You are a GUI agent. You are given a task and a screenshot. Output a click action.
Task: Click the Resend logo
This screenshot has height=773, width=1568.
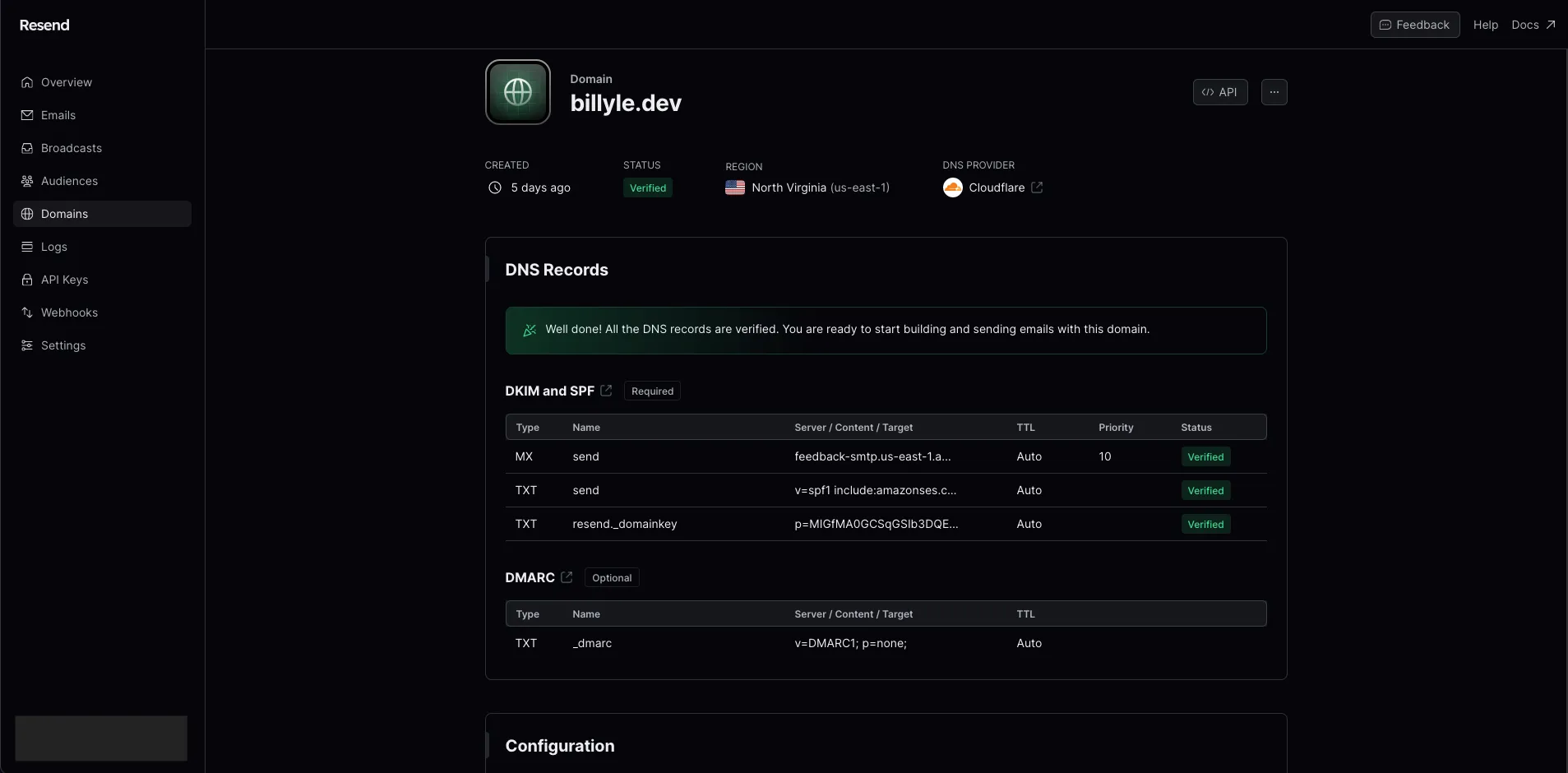point(44,25)
